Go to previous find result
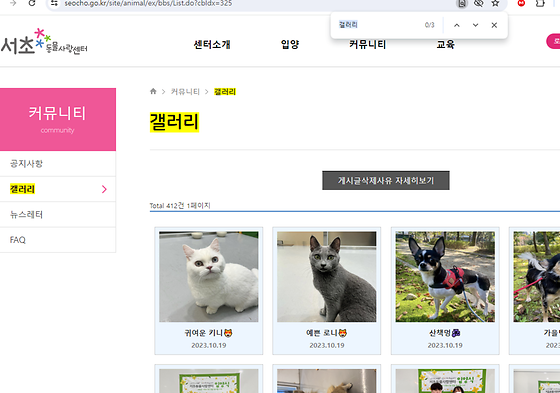560x393 pixels. click(457, 25)
